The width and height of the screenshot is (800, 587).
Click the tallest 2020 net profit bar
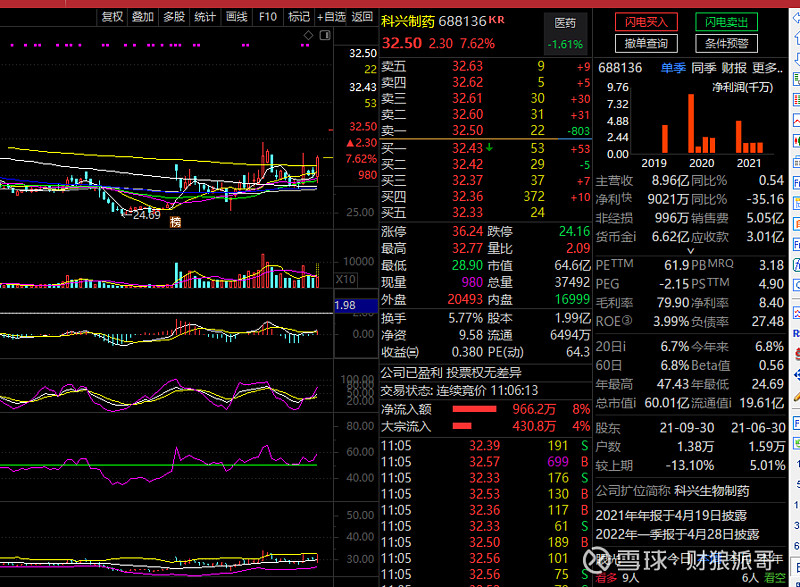691,123
